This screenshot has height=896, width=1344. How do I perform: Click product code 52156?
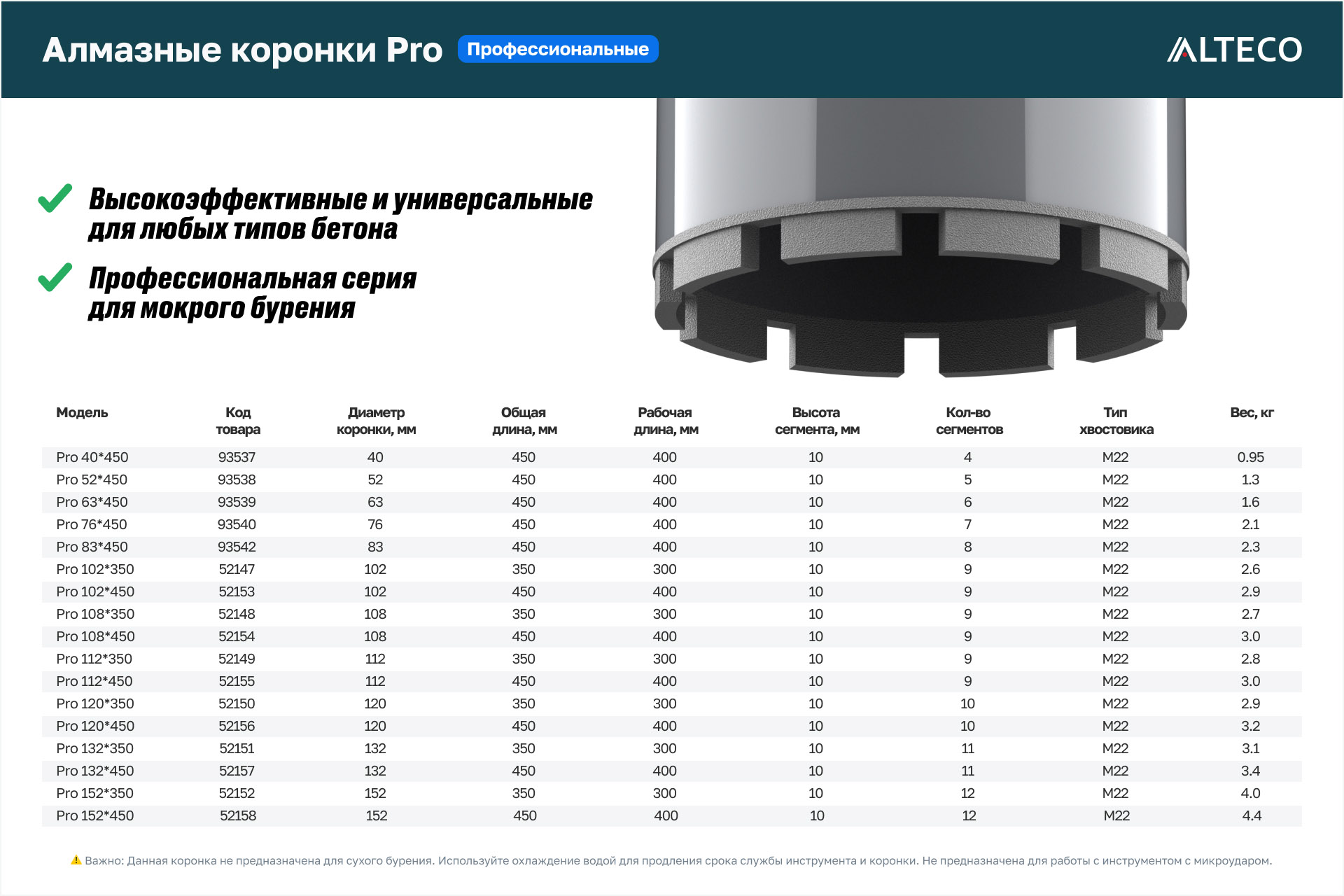pyautogui.click(x=237, y=726)
